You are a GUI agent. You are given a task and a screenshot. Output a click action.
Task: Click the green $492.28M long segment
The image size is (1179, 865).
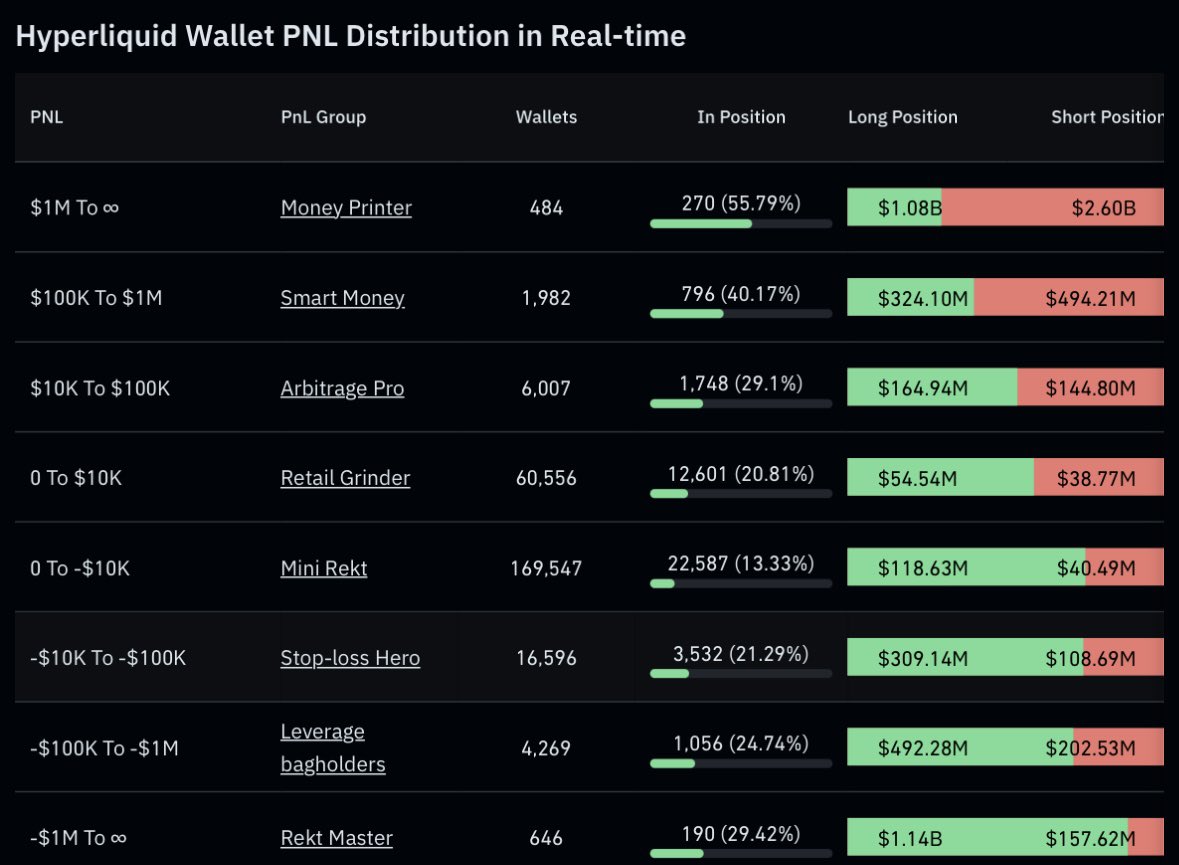[960, 747]
